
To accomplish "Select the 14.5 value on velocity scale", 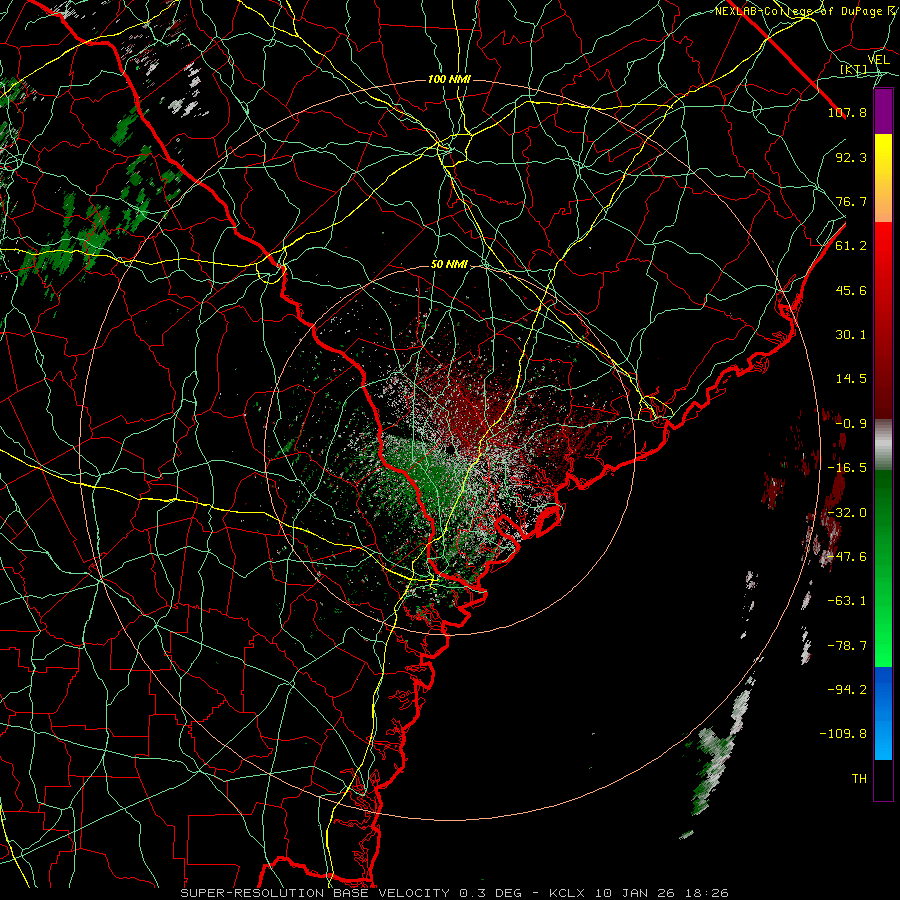I will pos(851,379).
